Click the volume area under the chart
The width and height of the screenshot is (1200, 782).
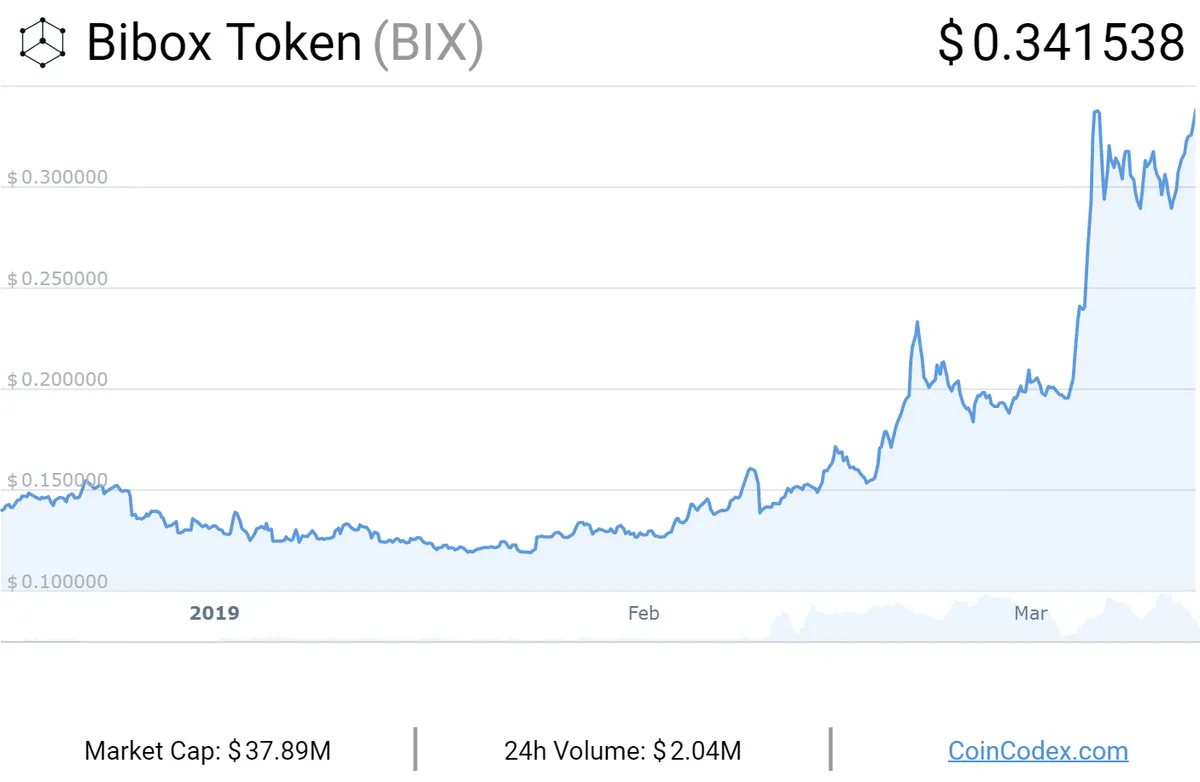point(980,620)
